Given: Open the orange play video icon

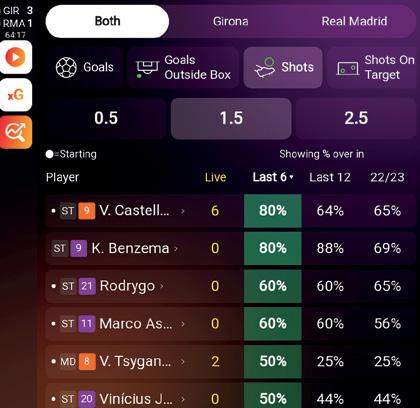Looking at the screenshot, I should pos(15,57).
